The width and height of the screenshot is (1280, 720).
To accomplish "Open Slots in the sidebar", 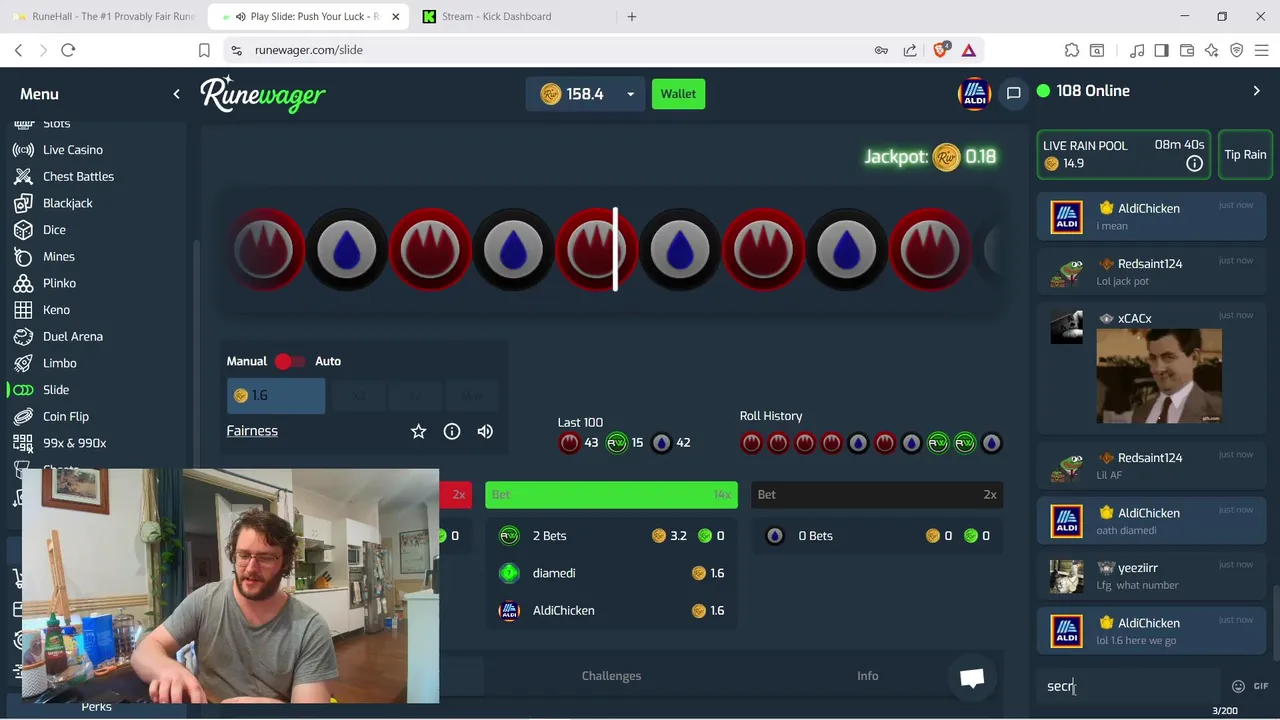I will [56, 124].
